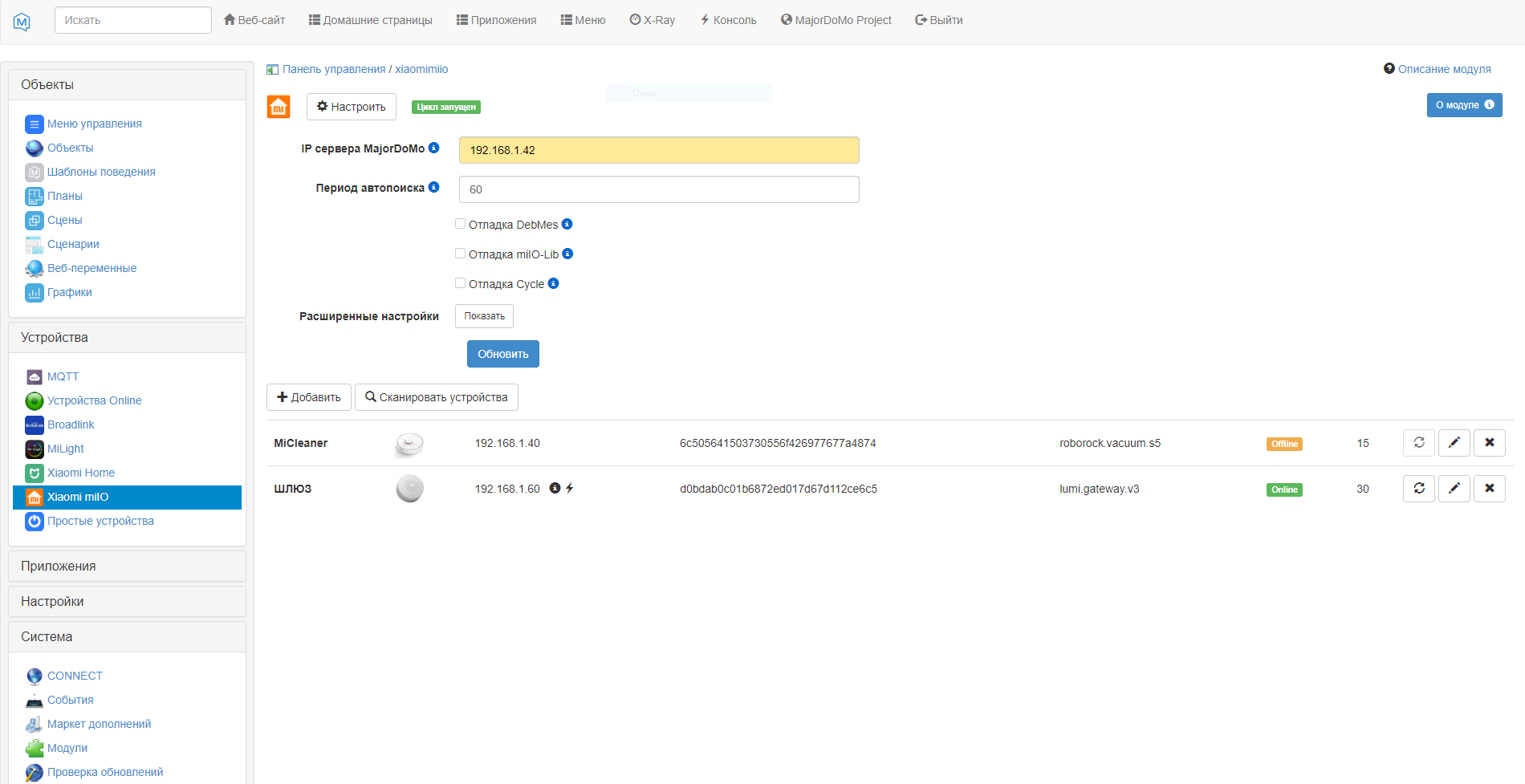Collapse the Объекты sidebar section

click(127, 85)
